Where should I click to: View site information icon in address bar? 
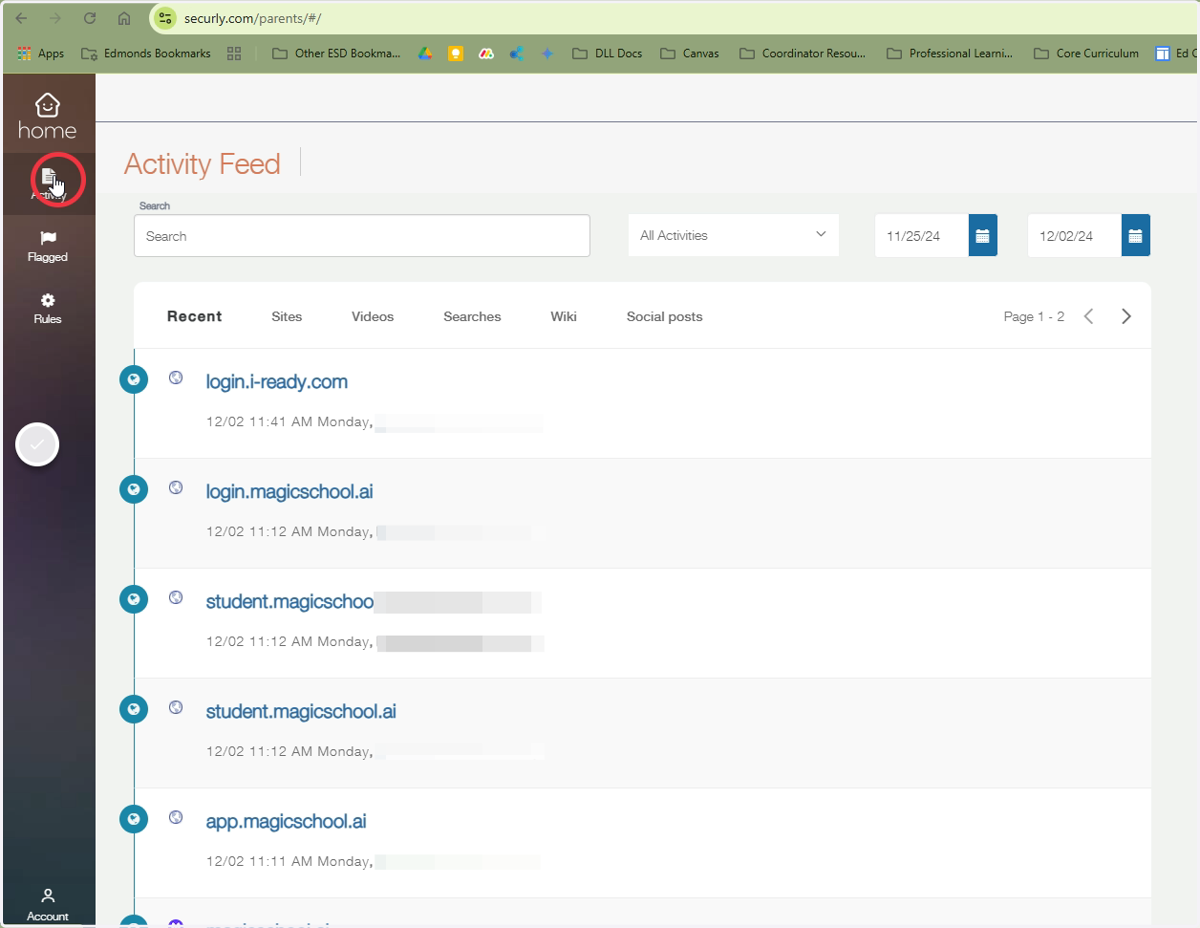pyautogui.click(x=166, y=18)
